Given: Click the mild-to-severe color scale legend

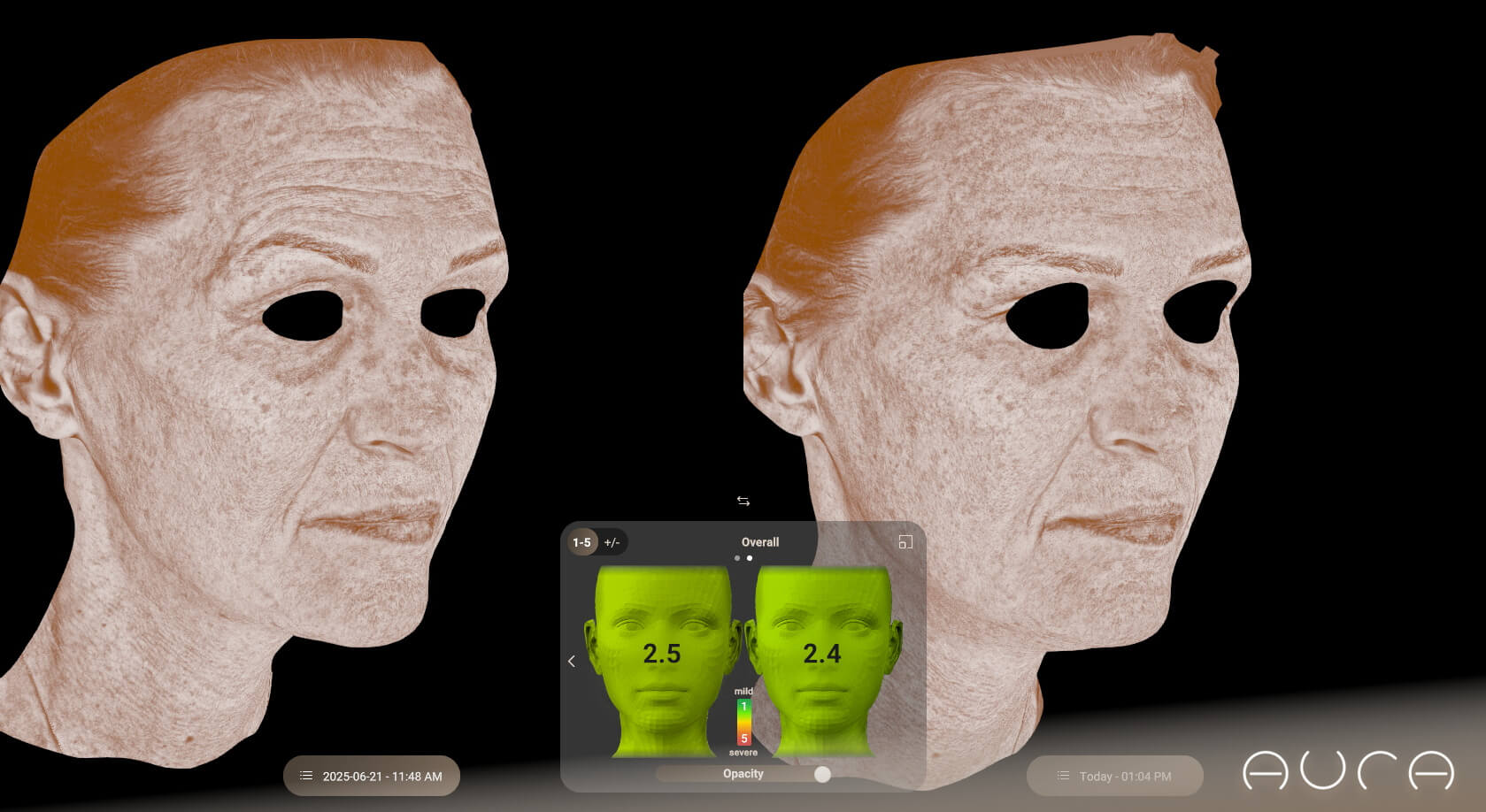Looking at the screenshot, I should 743,723.
